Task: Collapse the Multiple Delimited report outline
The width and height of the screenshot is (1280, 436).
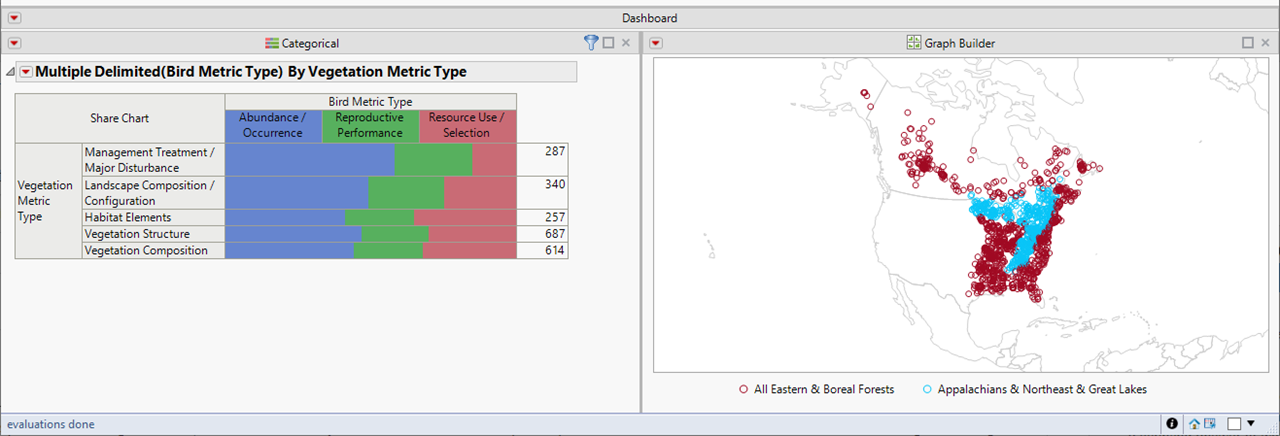Action: point(10,72)
